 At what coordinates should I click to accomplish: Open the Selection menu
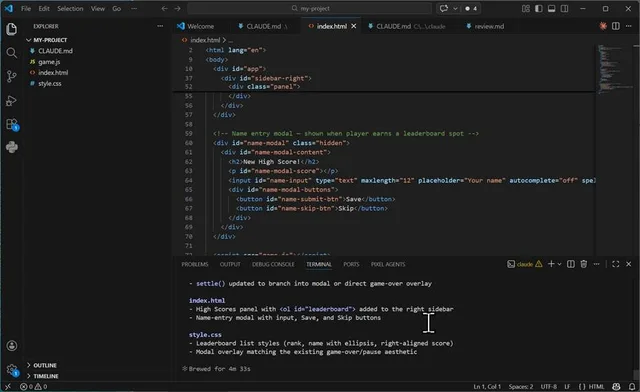tap(70, 8)
